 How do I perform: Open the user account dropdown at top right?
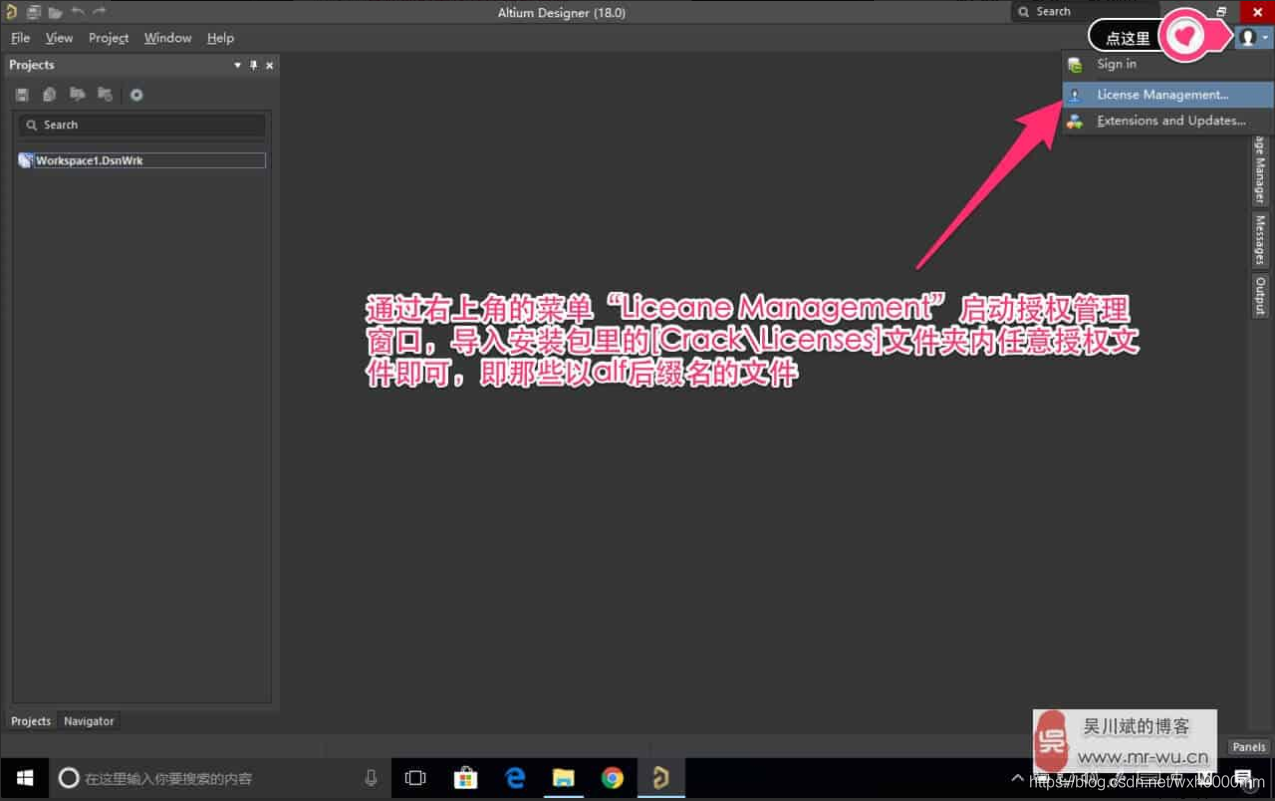(1252, 38)
